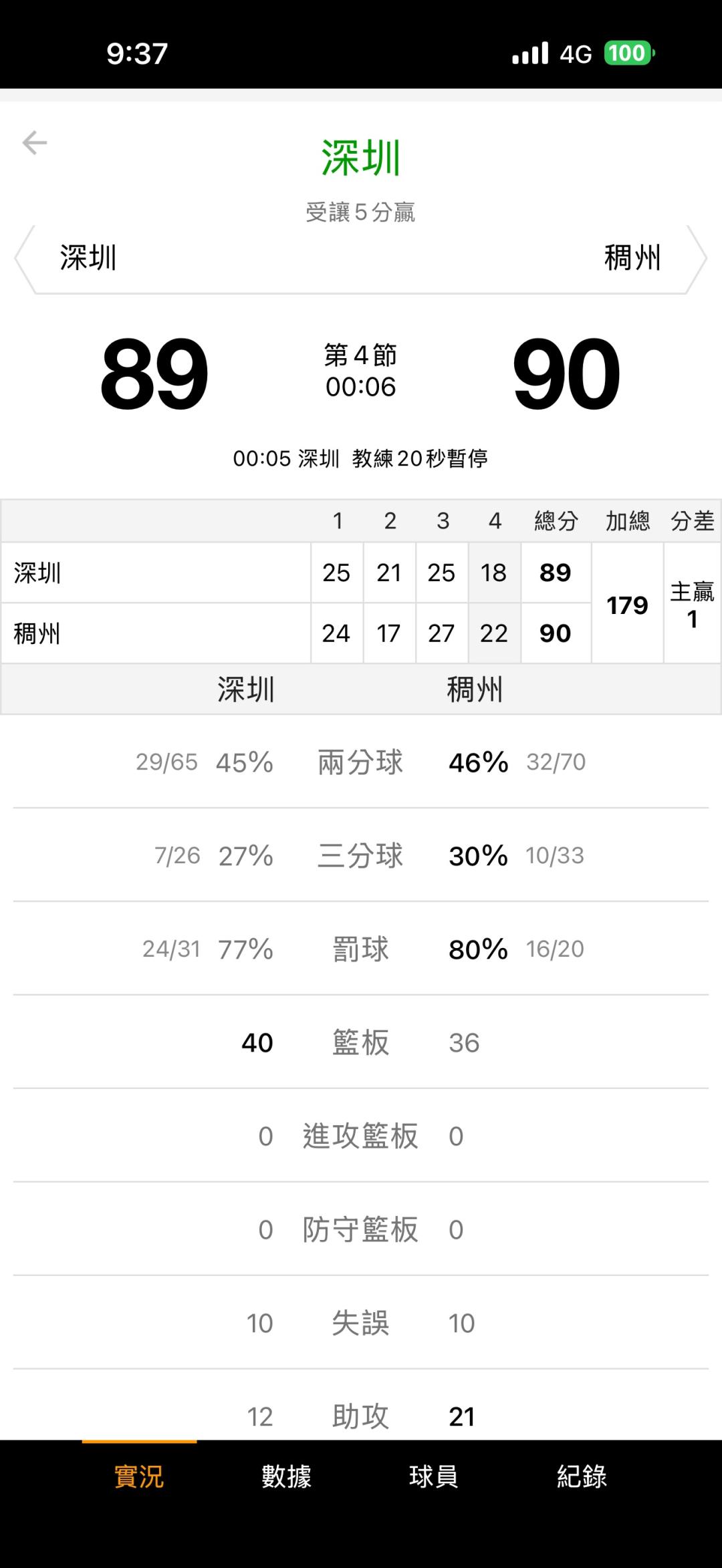Select the 紀錄 tab
The image size is (722, 1568).
point(582,1476)
